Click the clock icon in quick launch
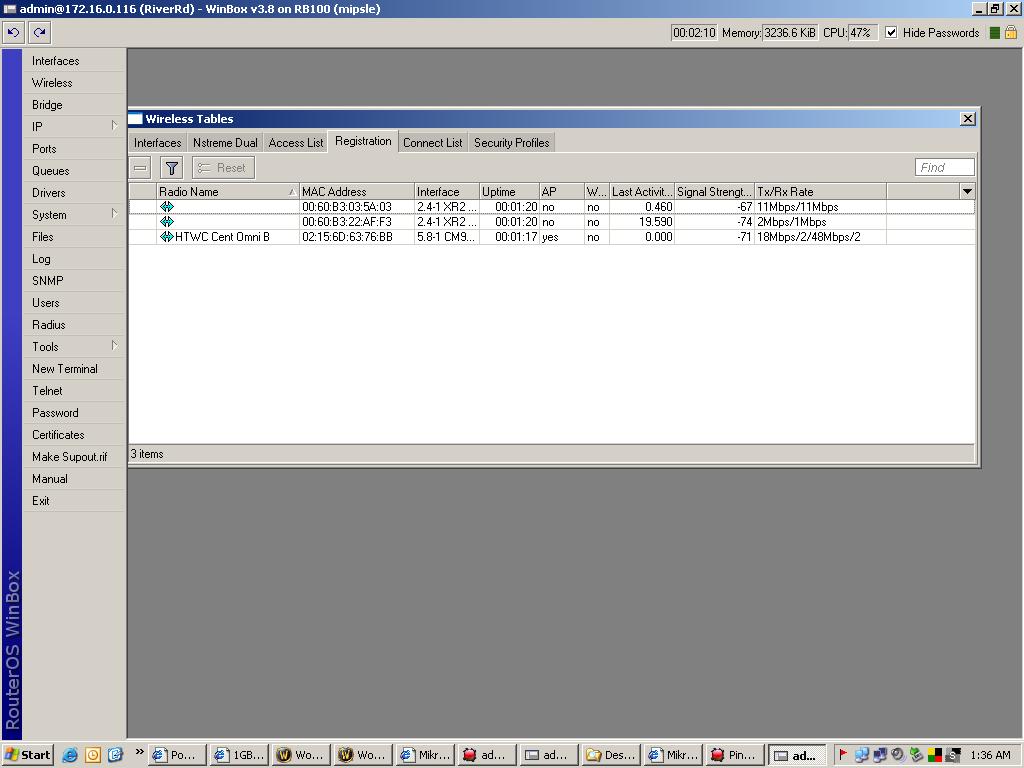 tap(93, 755)
